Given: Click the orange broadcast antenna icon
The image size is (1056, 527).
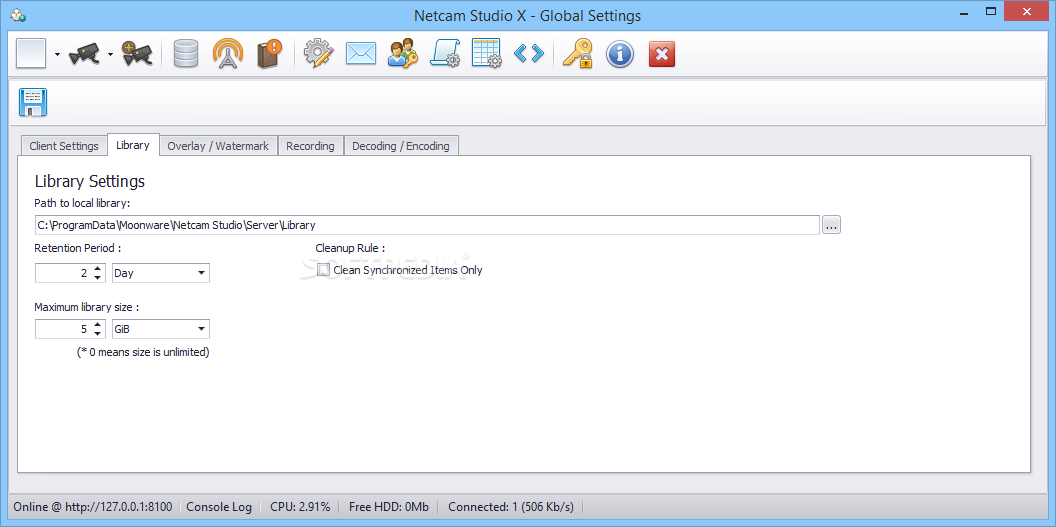Looking at the screenshot, I should tap(228, 54).
